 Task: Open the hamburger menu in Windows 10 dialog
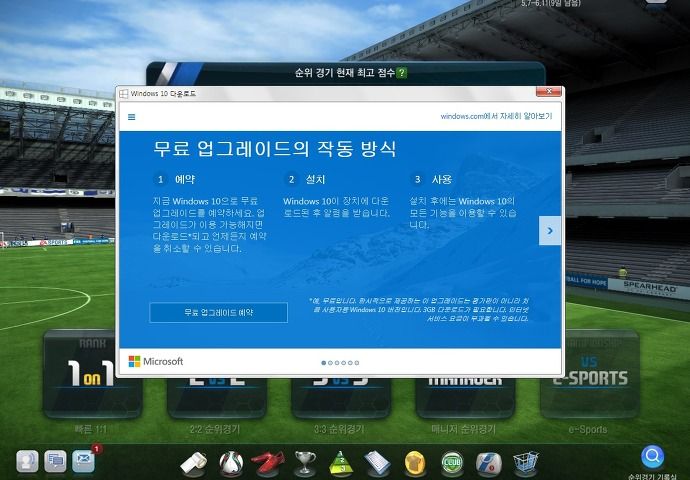coord(131,117)
